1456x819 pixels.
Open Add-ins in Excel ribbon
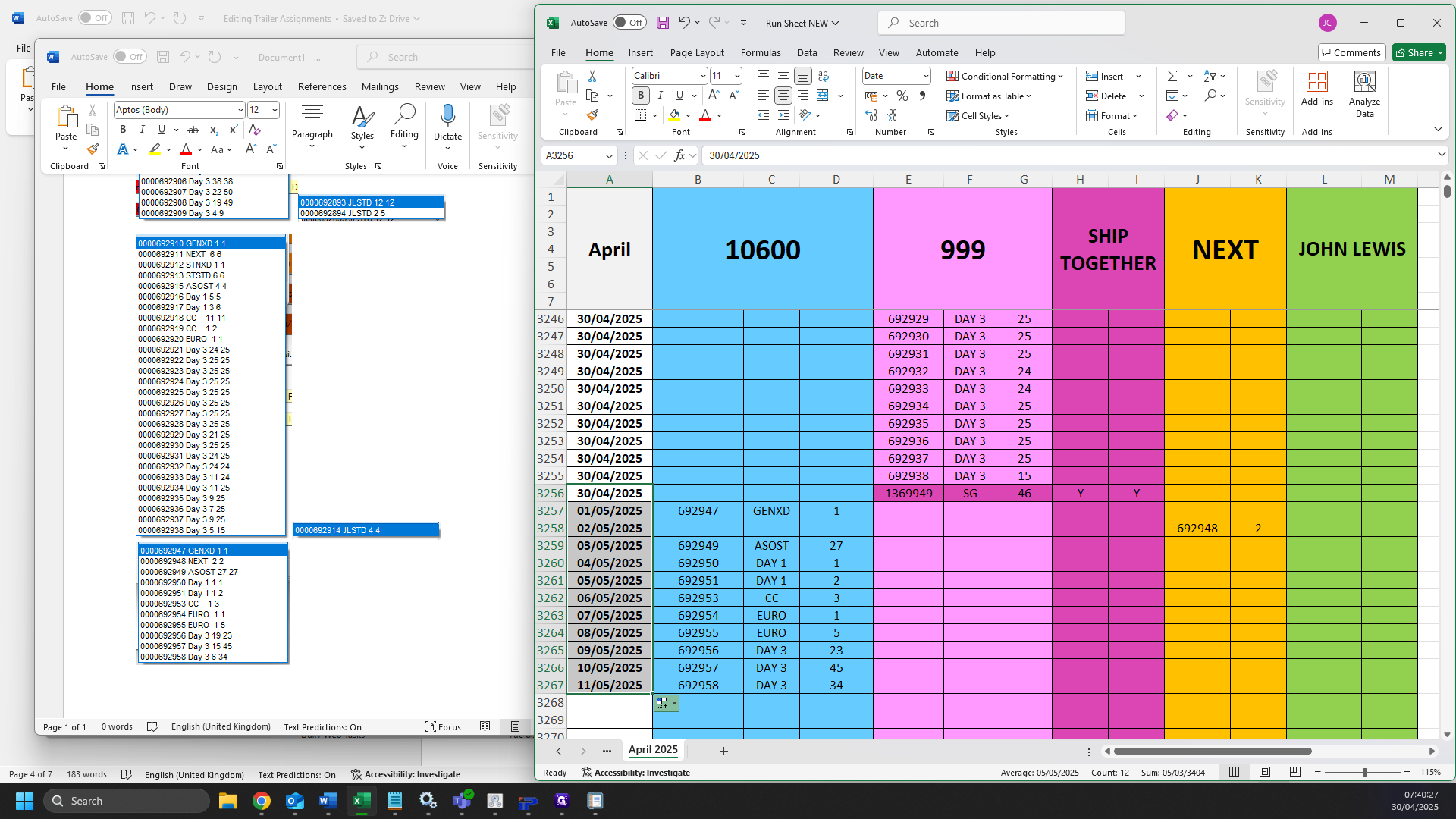pos(1317,89)
